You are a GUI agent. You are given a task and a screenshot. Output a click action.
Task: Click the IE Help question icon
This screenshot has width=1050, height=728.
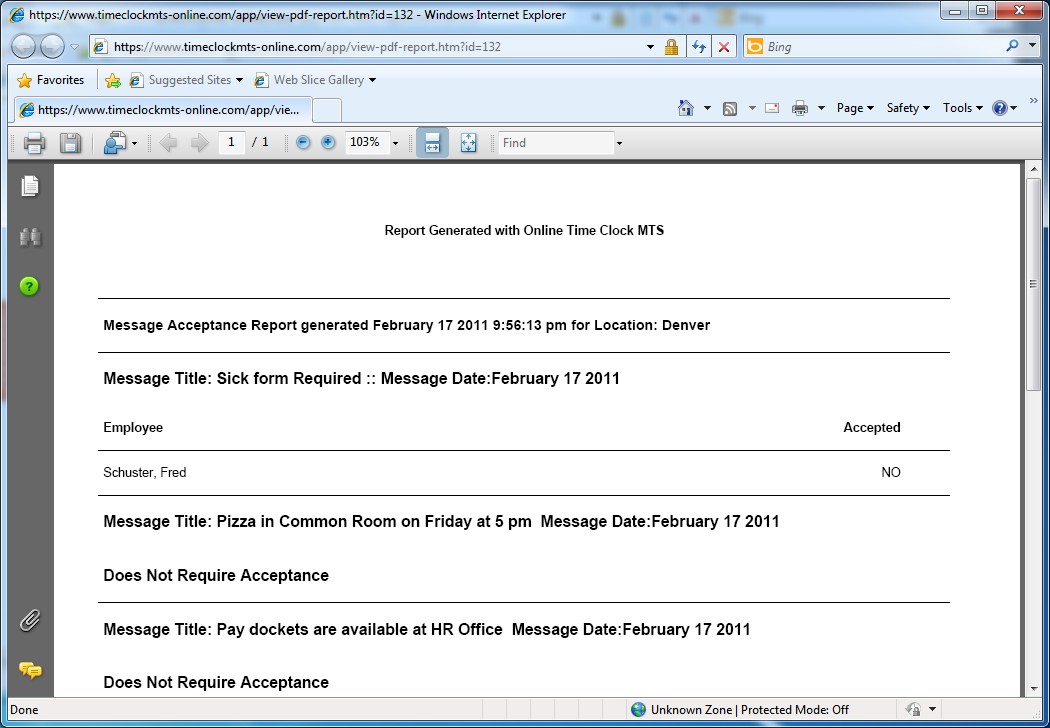coord(1000,108)
